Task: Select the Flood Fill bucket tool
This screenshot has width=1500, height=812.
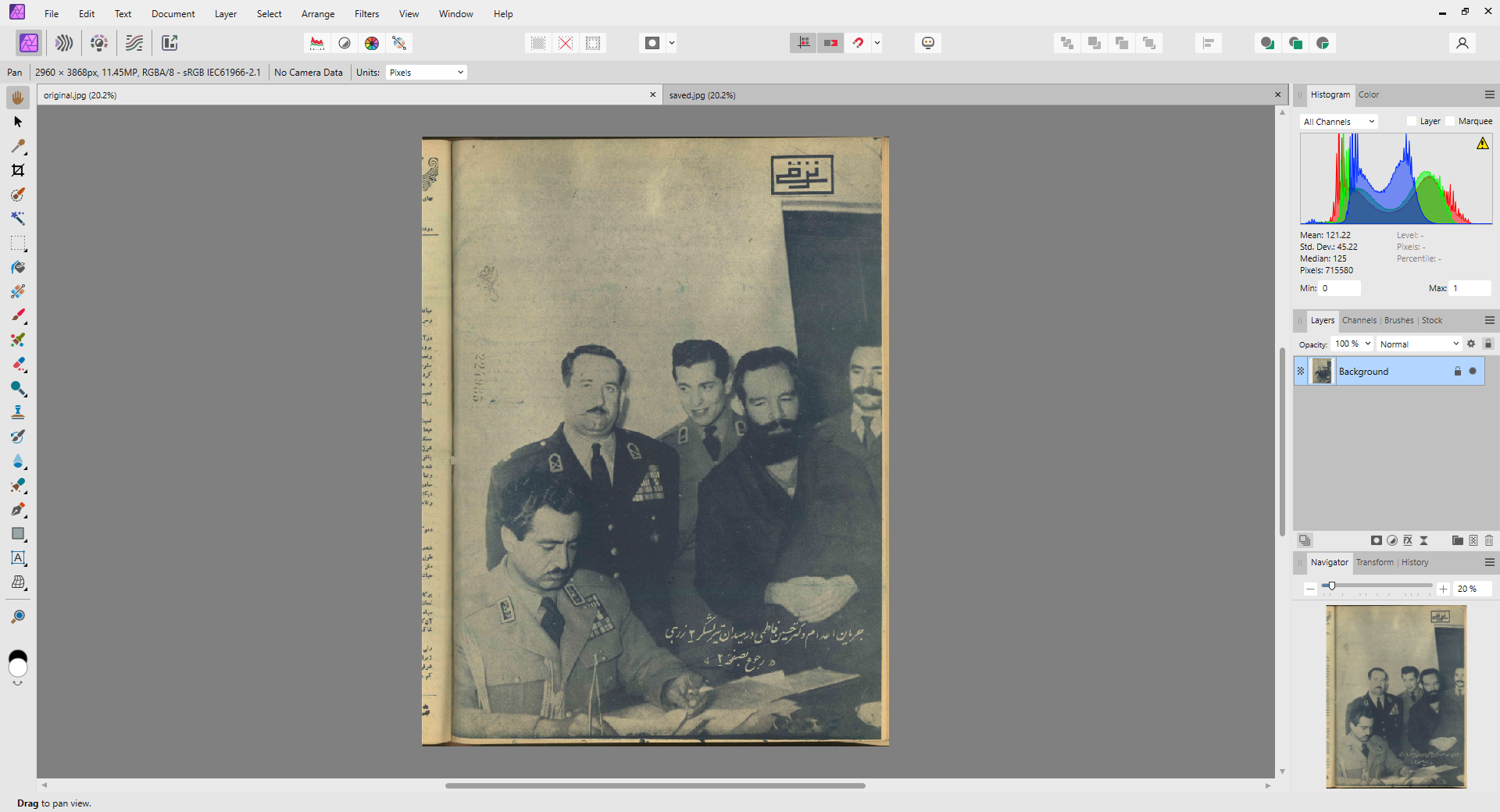Action: 18,267
